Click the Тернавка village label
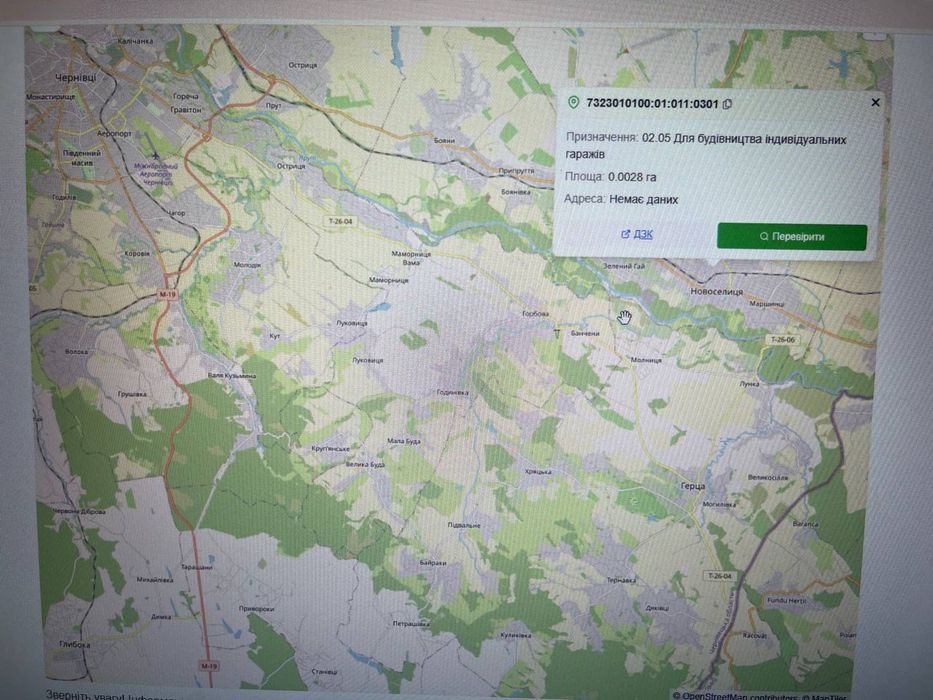 (621, 580)
